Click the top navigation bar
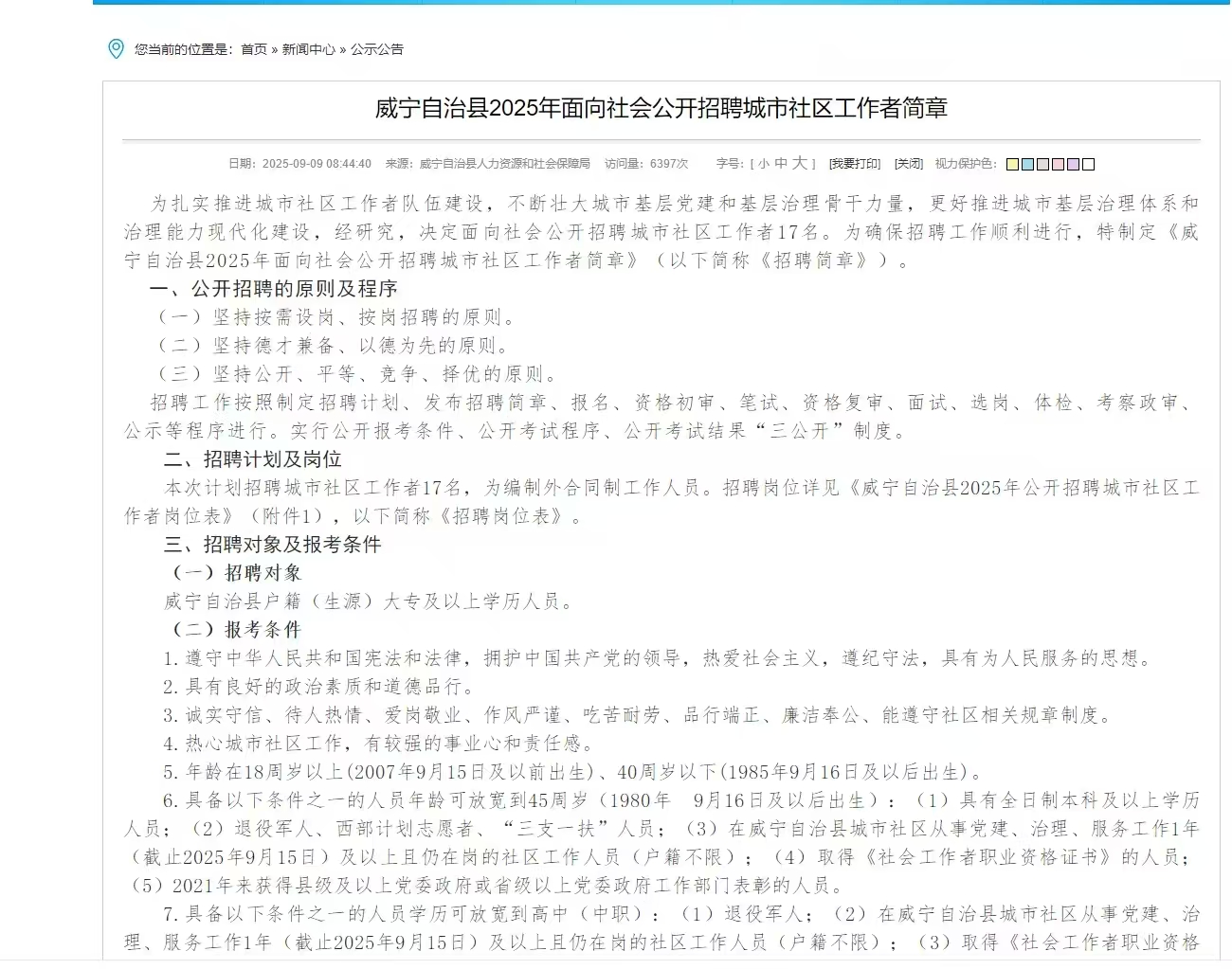1232x969 pixels. [616, 5]
